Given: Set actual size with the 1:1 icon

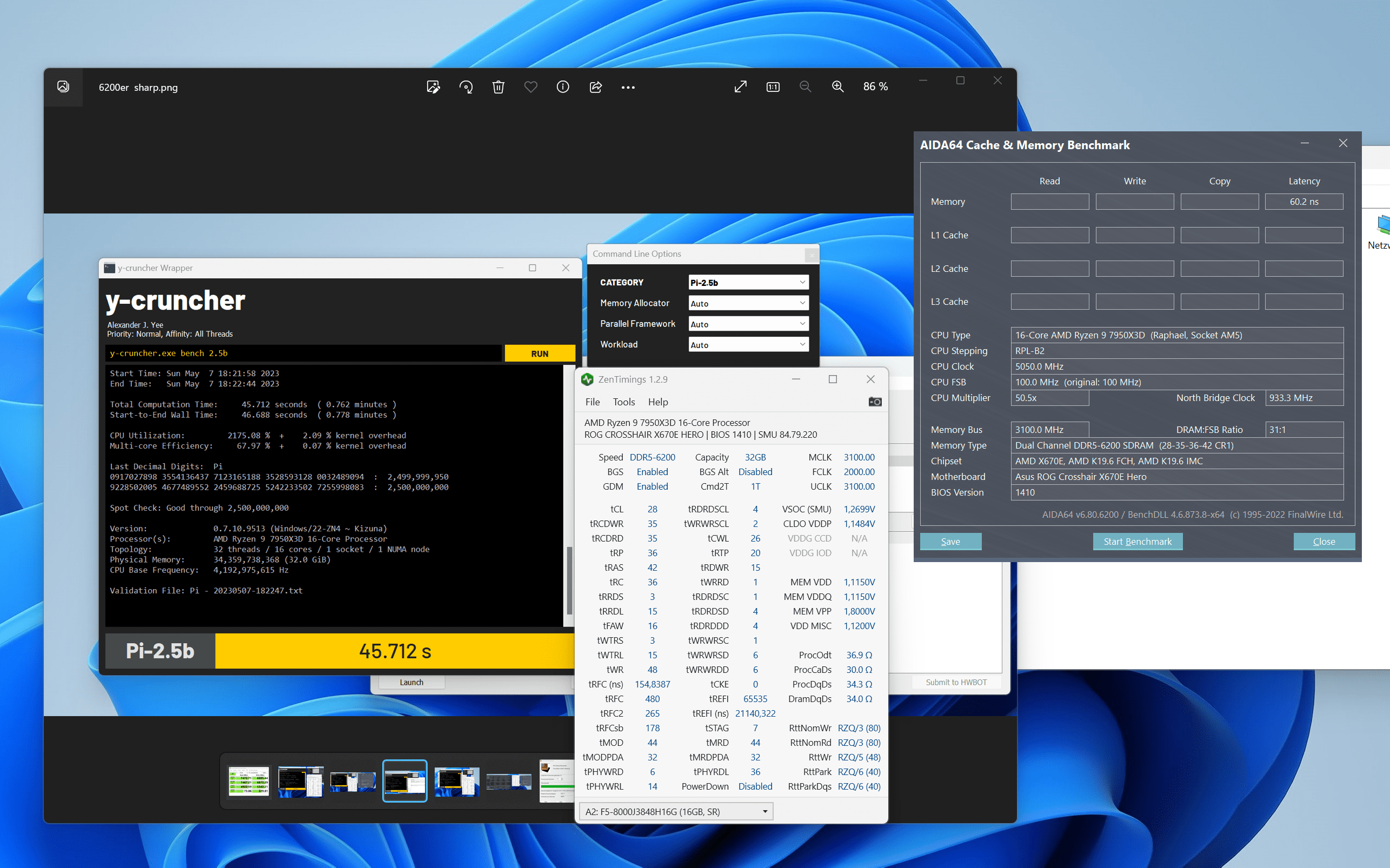Looking at the screenshot, I should click(x=773, y=86).
